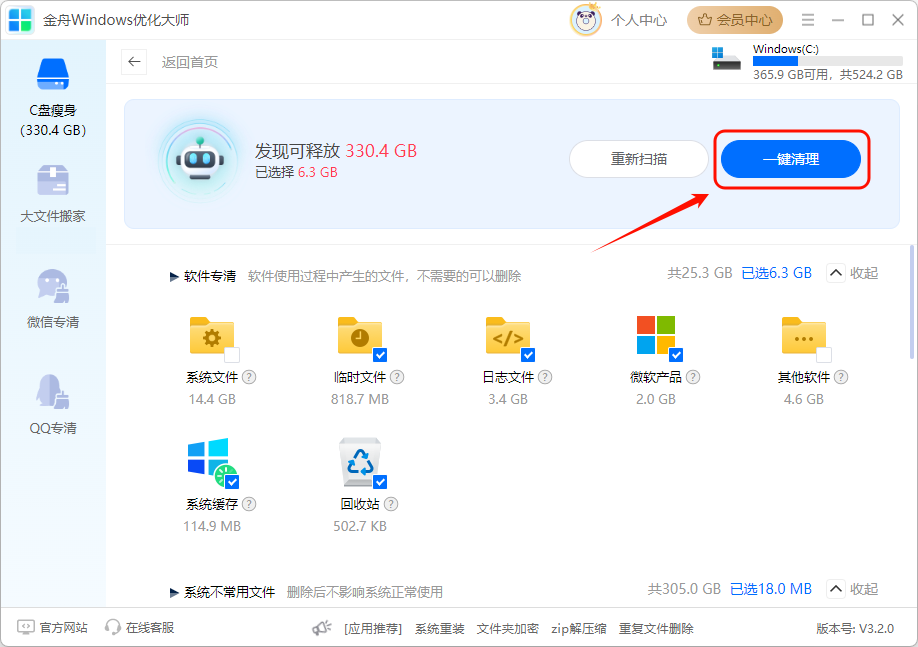
Task: Click the 818.7 MB size under 临时文件
Action: click(360, 399)
